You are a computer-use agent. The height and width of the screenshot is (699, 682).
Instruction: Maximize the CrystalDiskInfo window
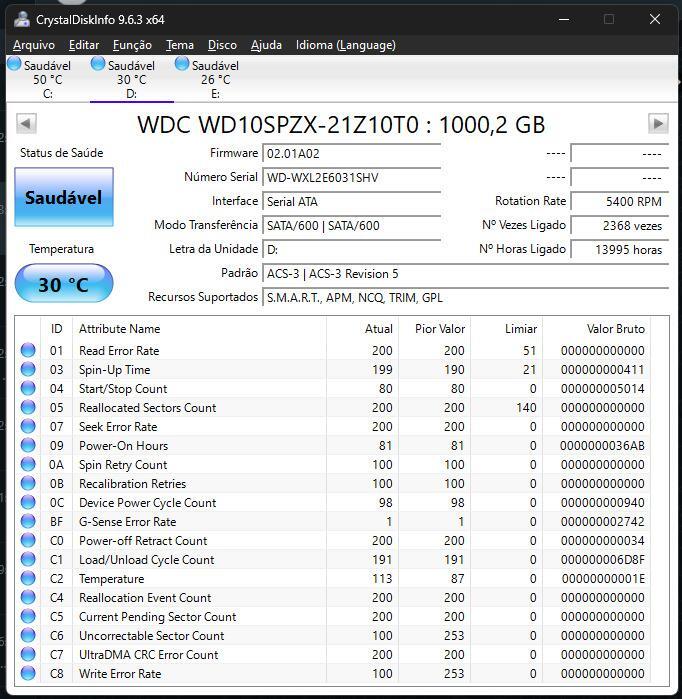tap(609, 19)
